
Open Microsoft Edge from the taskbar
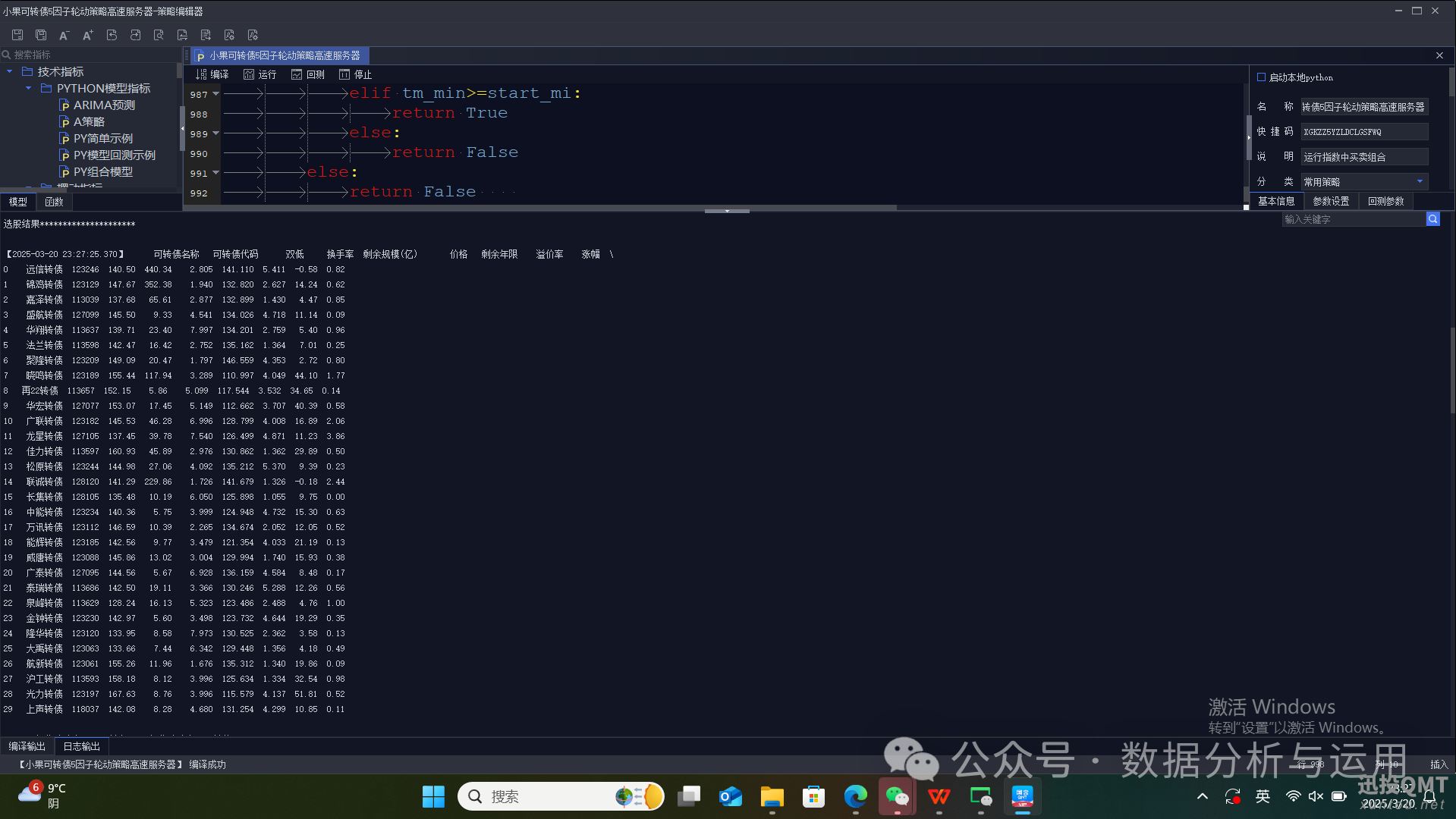pyautogui.click(x=855, y=796)
